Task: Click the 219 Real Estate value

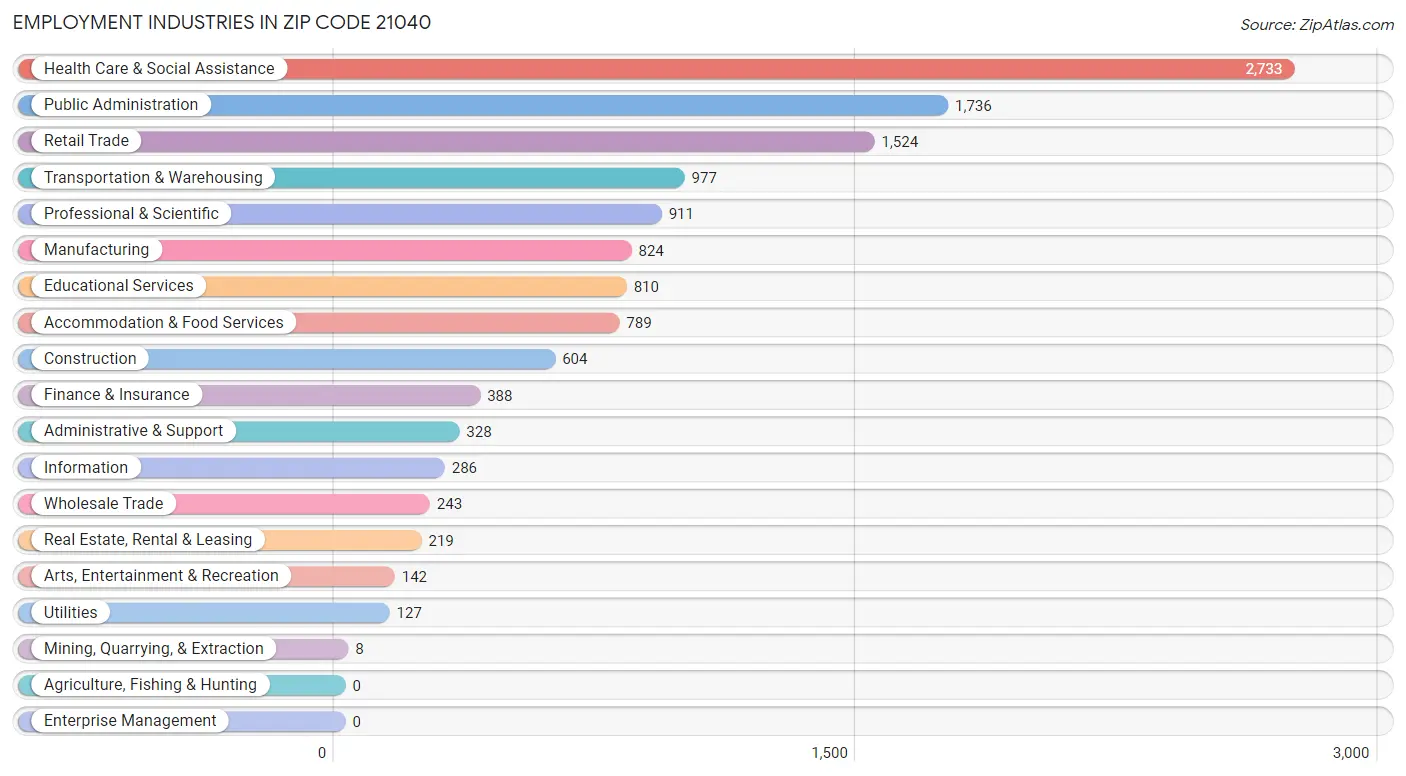Action: (441, 541)
